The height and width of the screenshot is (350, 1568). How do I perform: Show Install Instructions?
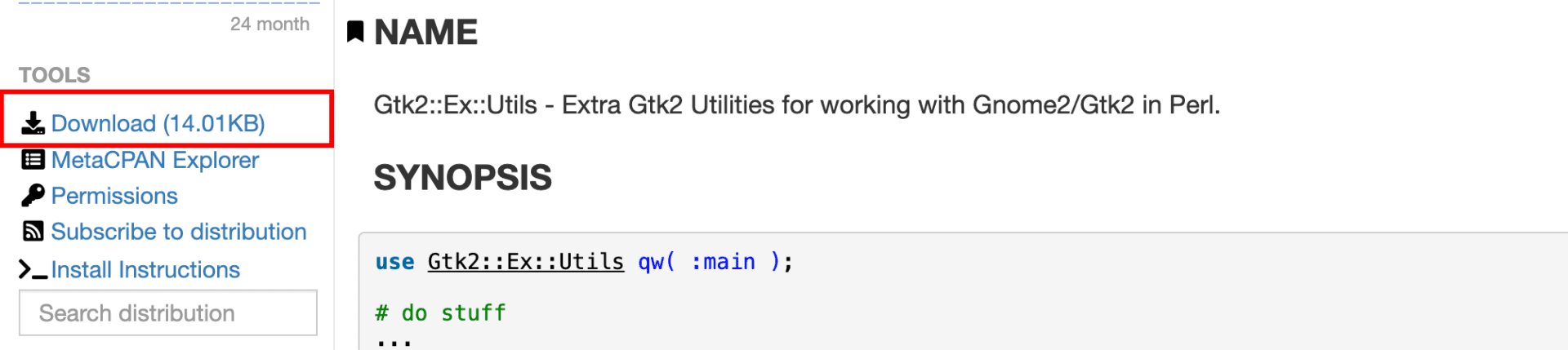(x=145, y=270)
